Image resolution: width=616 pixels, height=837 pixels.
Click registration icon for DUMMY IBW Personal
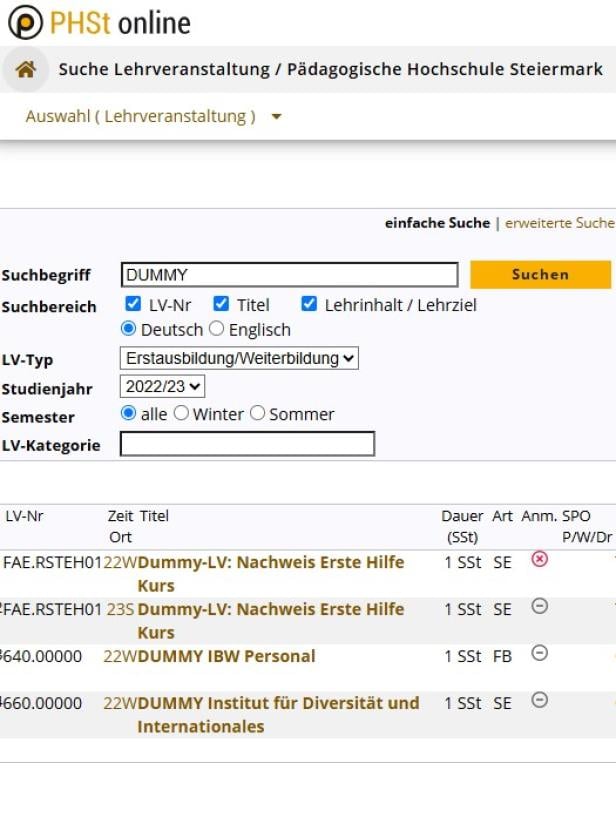point(539,654)
